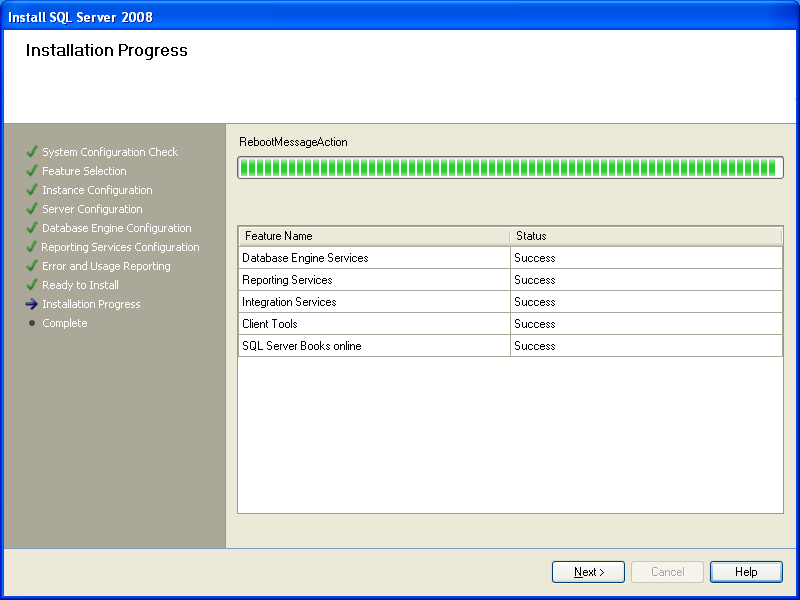Screen dimensions: 800x600
Task: Select the Complete step label
Action: tap(64, 323)
